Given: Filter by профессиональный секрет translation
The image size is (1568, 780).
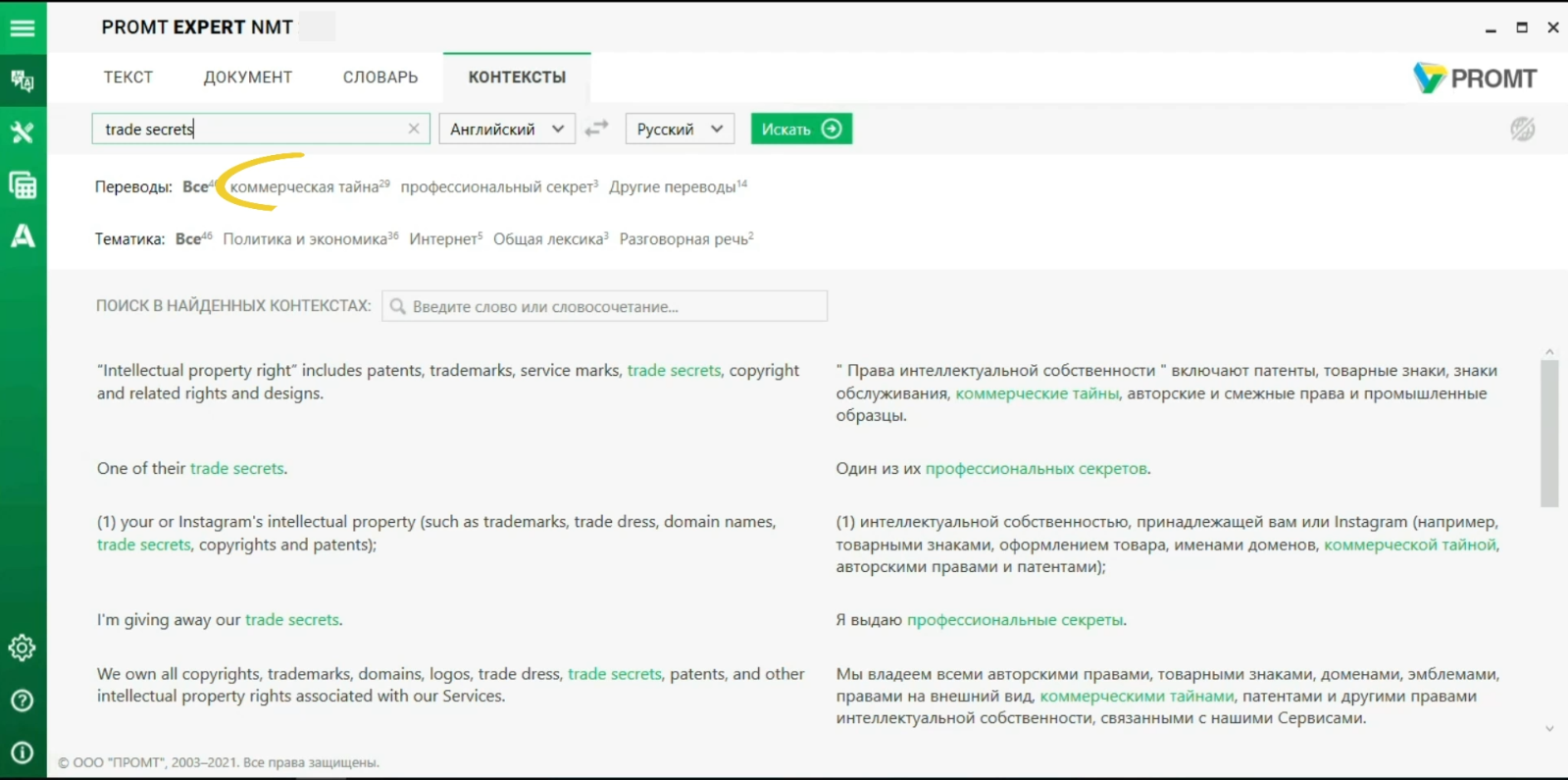Looking at the screenshot, I should pyautogui.click(x=499, y=186).
